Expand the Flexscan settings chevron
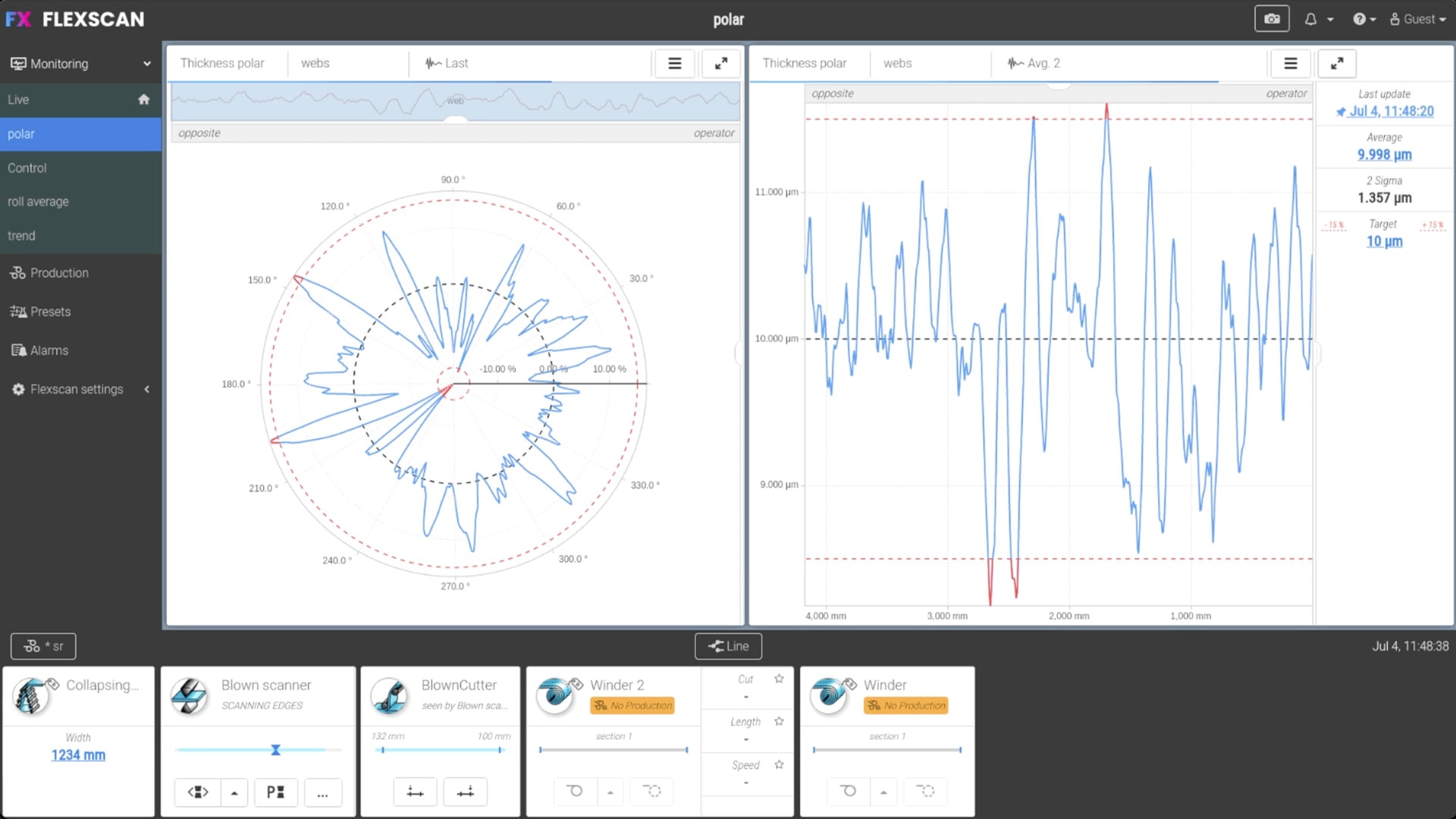 (147, 389)
